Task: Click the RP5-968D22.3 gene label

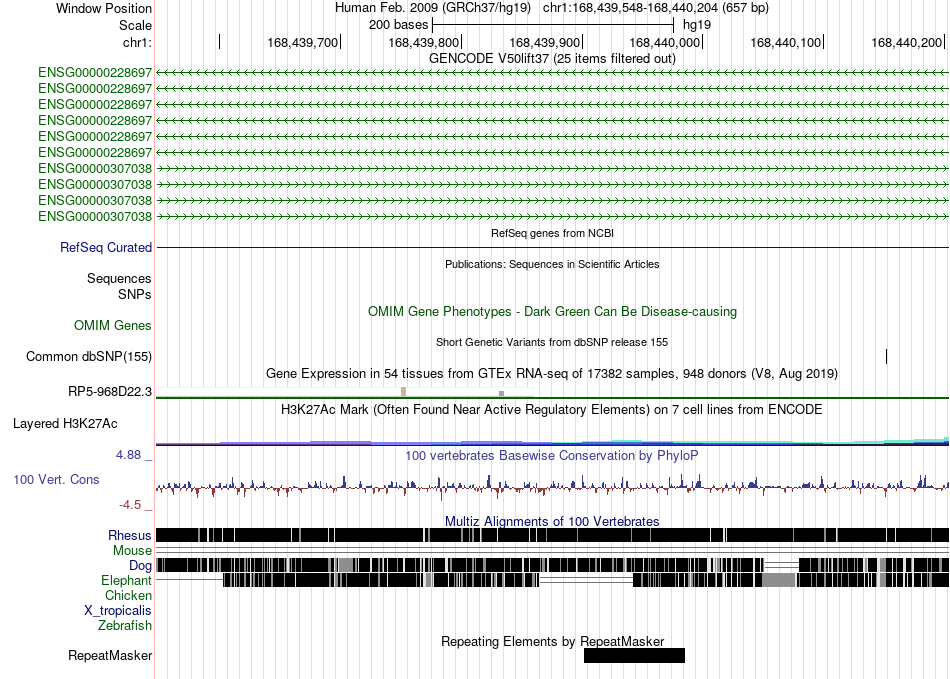Action: 110,391
